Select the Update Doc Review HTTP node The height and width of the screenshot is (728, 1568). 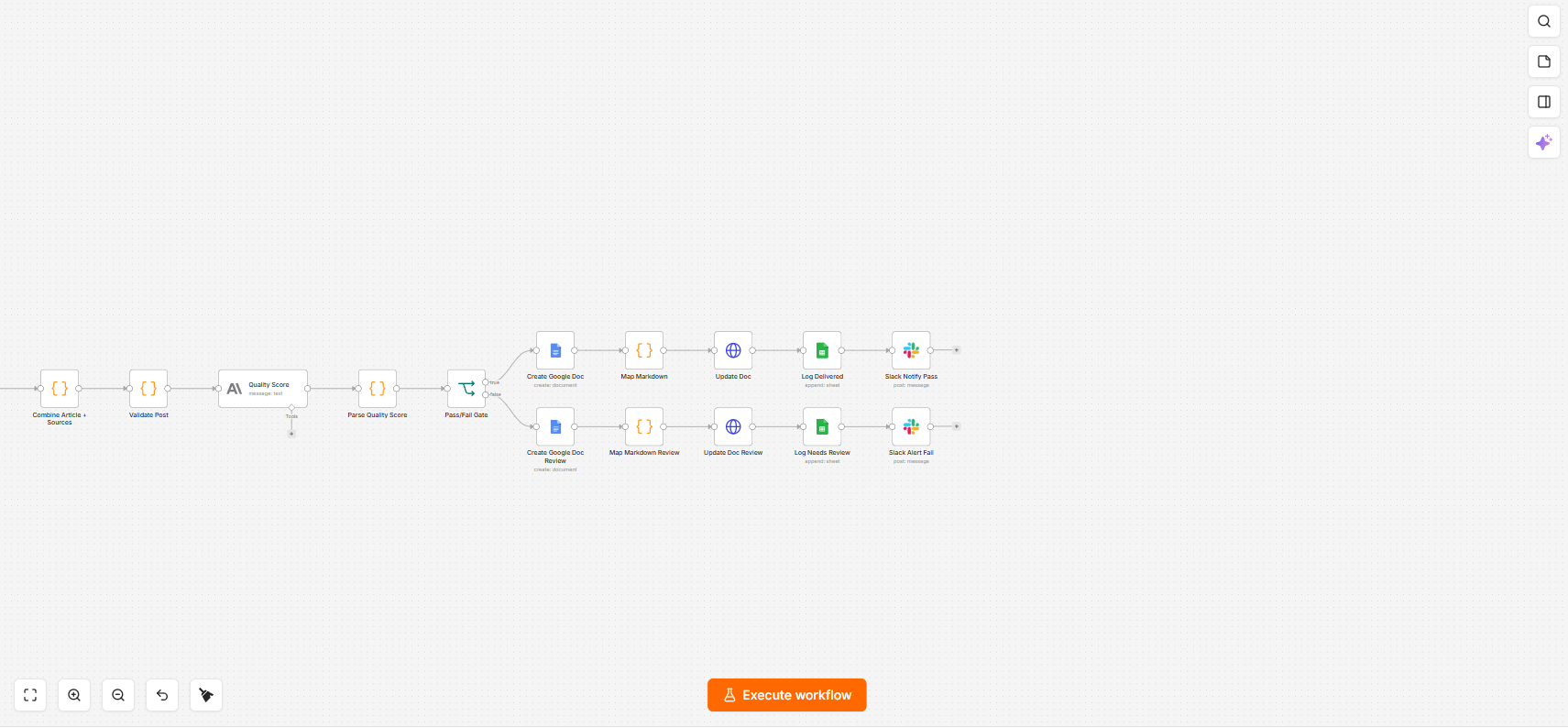(x=733, y=426)
